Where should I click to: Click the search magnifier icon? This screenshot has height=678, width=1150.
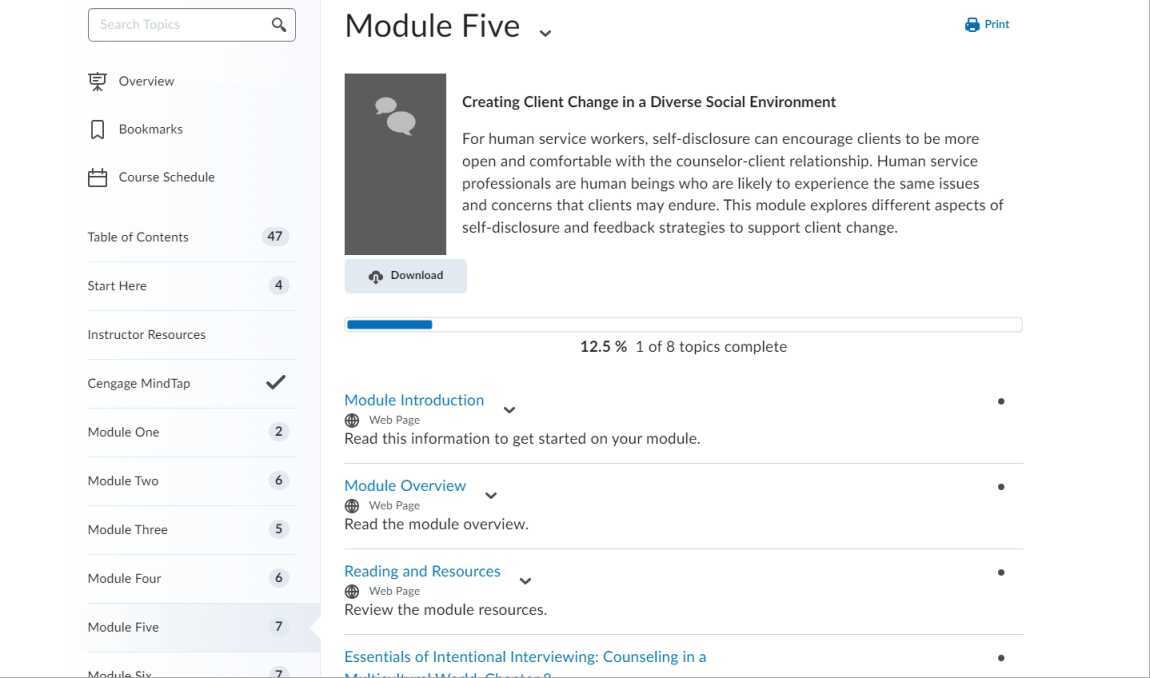(279, 25)
